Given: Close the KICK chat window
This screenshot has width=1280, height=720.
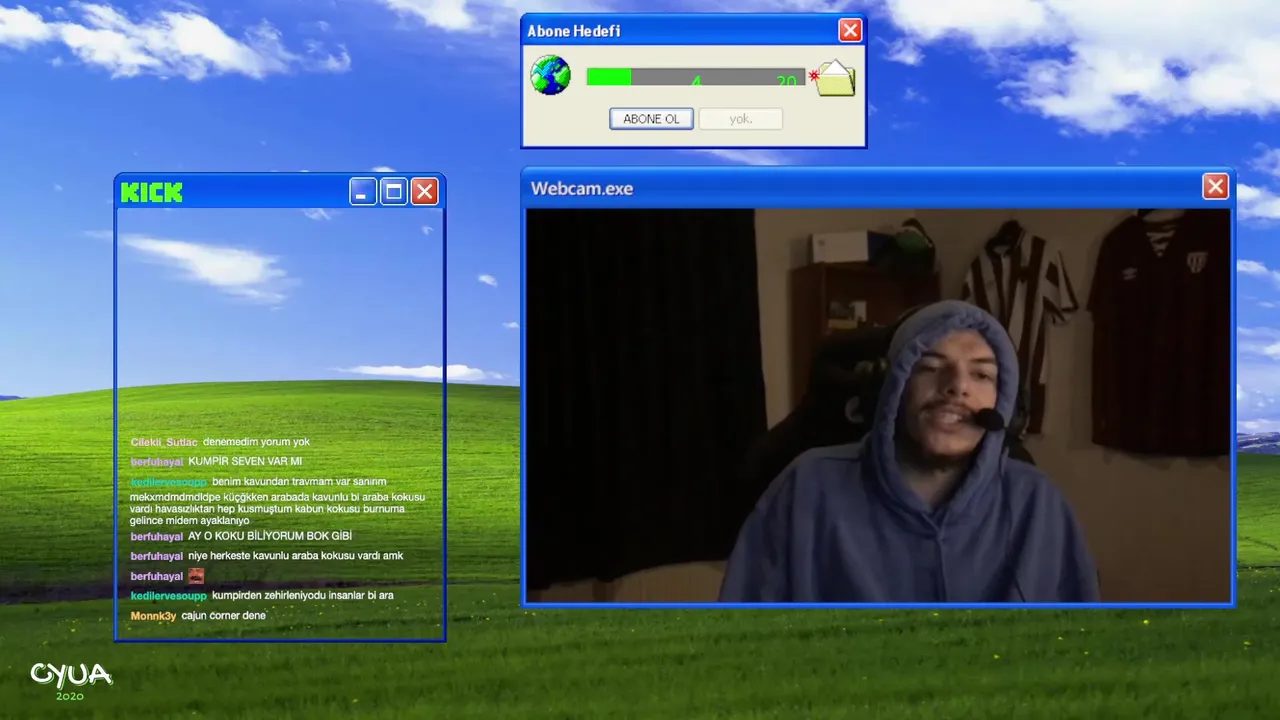Looking at the screenshot, I should (x=425, y=191).
